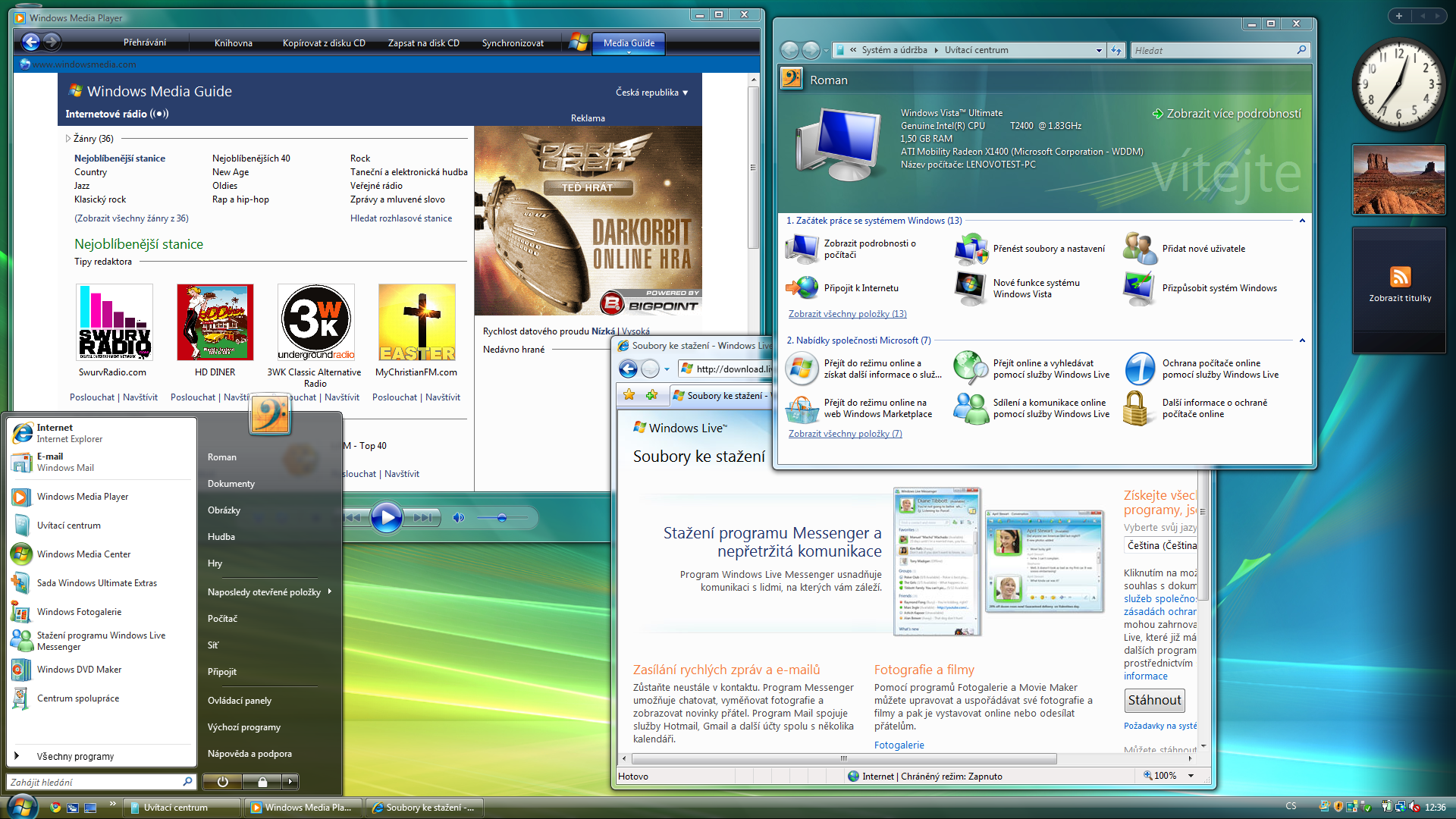This screenshot has width=1456, height=819.
Task: Click IE horizontal scrollbar
Action: [843, 758]
